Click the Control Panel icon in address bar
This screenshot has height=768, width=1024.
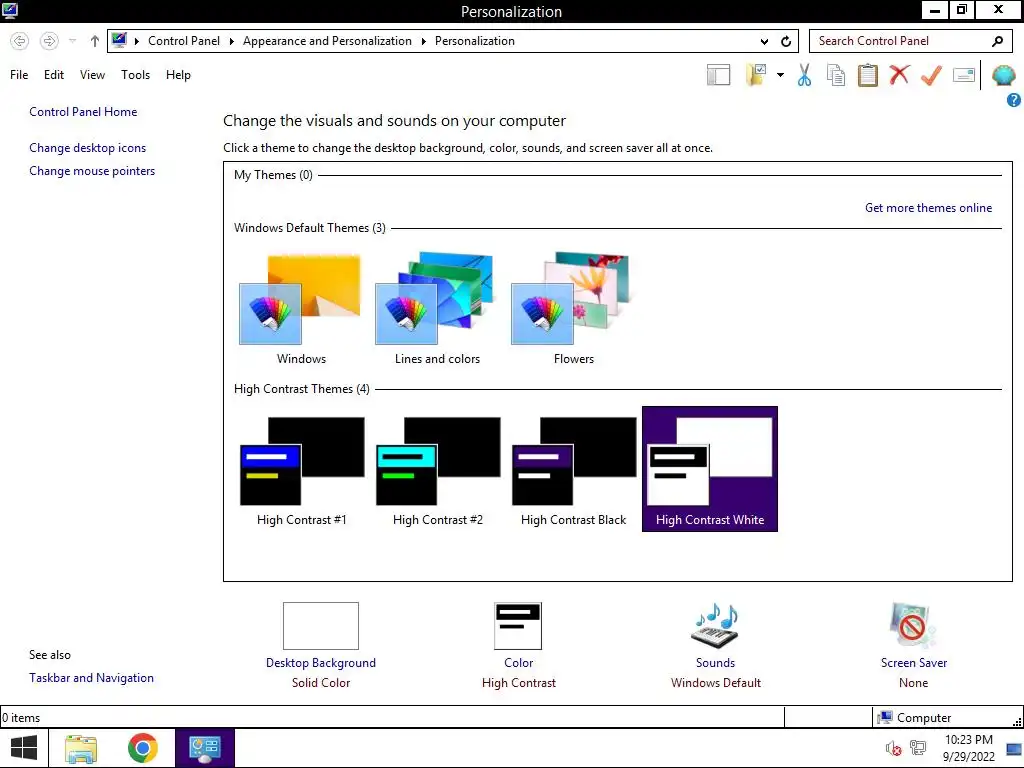pos(119,40)
